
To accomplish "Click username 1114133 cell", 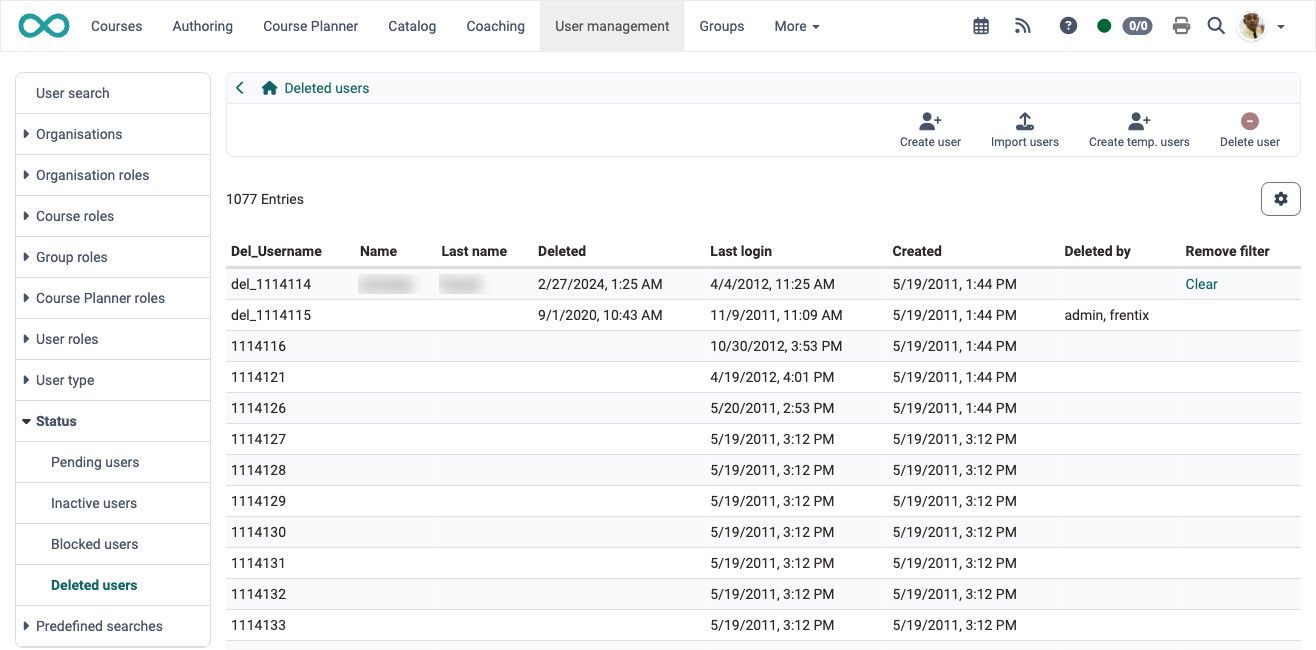I will point(258,625).
